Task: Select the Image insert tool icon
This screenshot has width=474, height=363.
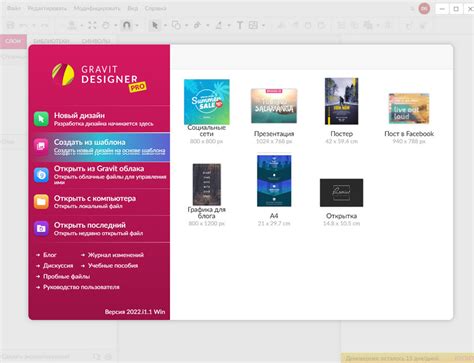Action: tap(253, 25)
